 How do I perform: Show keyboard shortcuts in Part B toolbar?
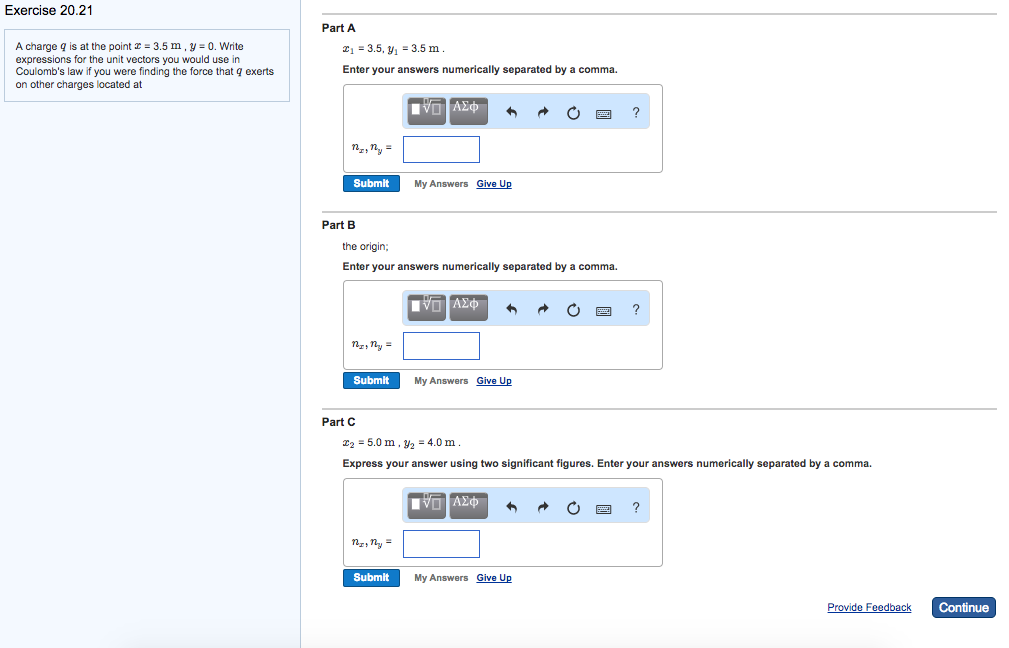(604, 310)
